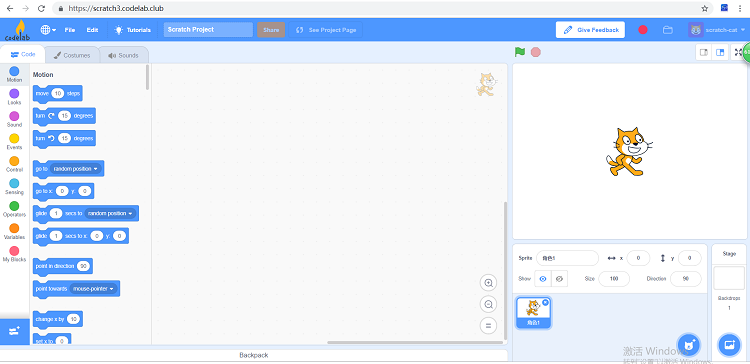Select the Variables category circle

click(14, 229)
